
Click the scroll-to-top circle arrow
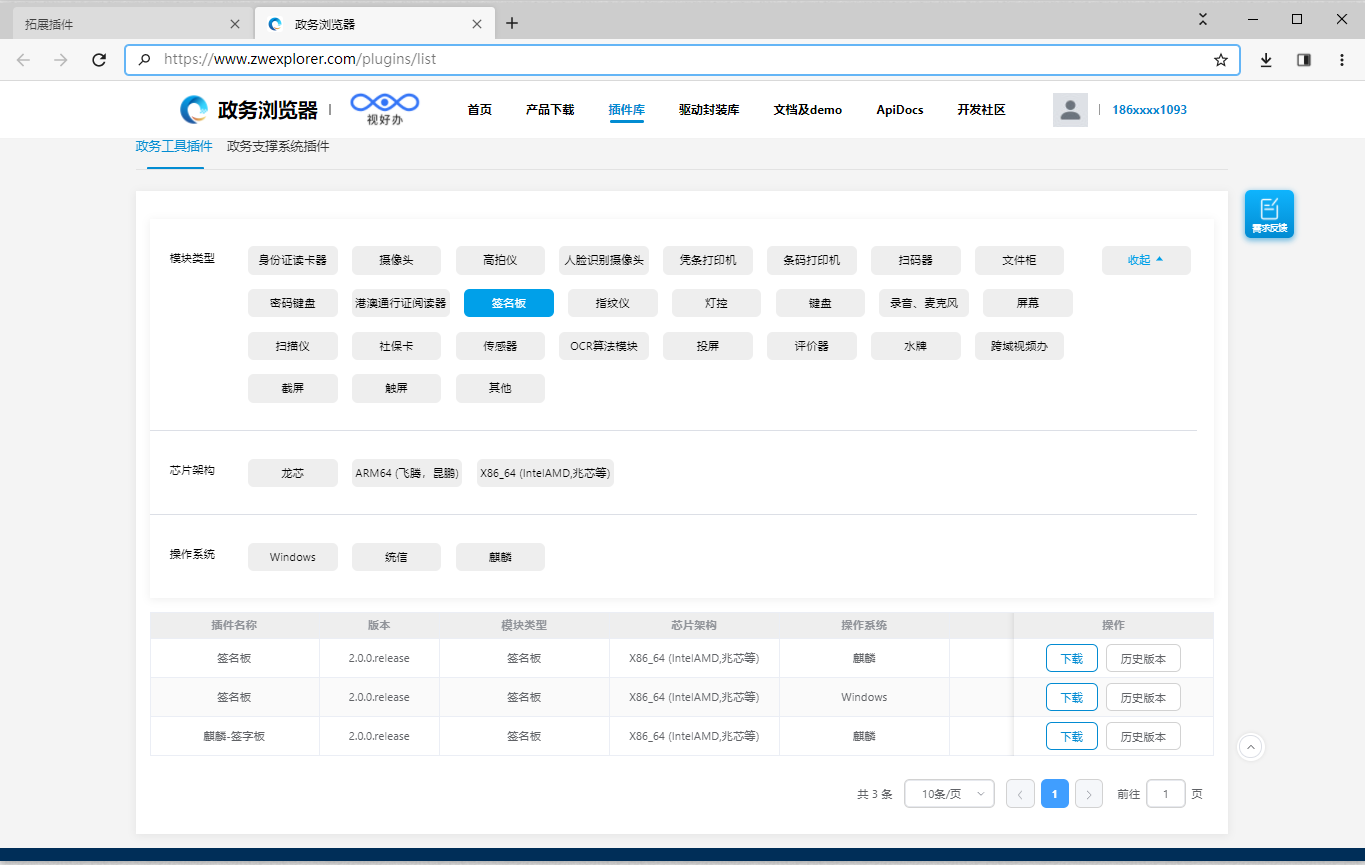[x=1251, y=746]
